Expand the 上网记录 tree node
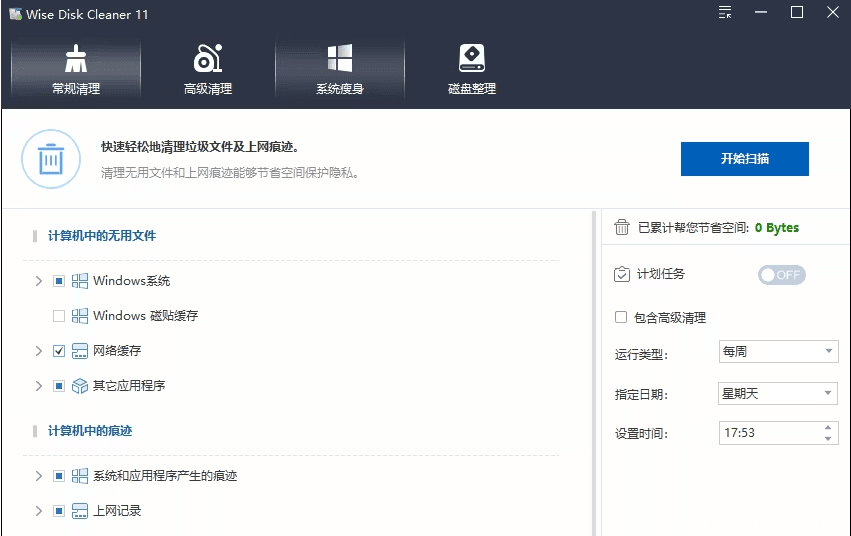 click(39, 511)
